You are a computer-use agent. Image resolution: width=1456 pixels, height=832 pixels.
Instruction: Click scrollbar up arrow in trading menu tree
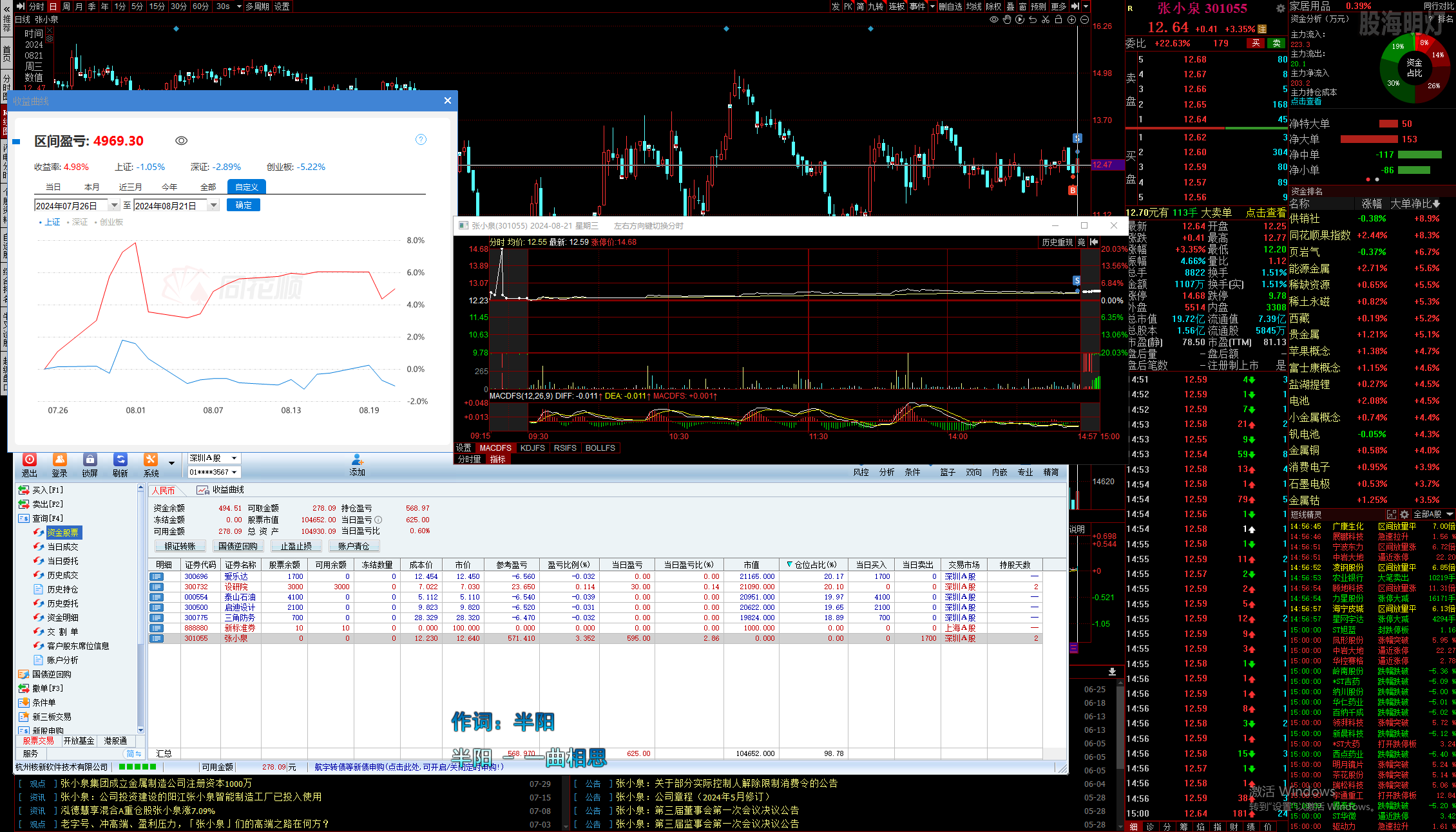[140, 489]
